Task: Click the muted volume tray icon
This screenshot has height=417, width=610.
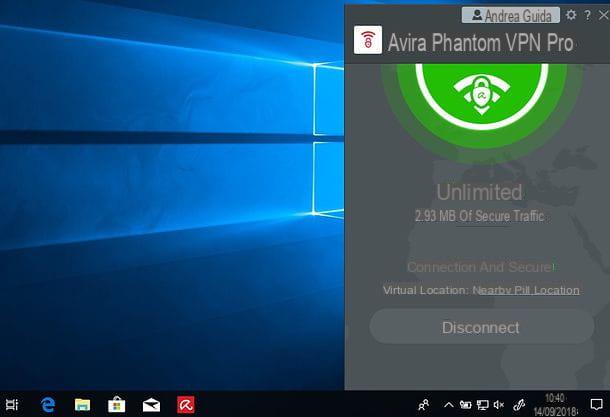Action: pyautogui.click(x=499, y=405)
